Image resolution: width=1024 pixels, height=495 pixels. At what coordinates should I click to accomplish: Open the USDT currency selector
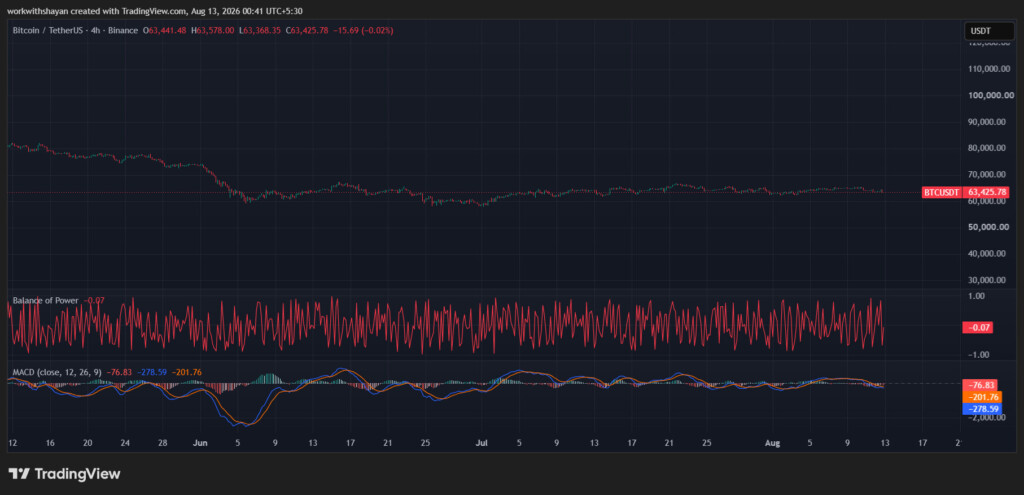pos(989,31)
